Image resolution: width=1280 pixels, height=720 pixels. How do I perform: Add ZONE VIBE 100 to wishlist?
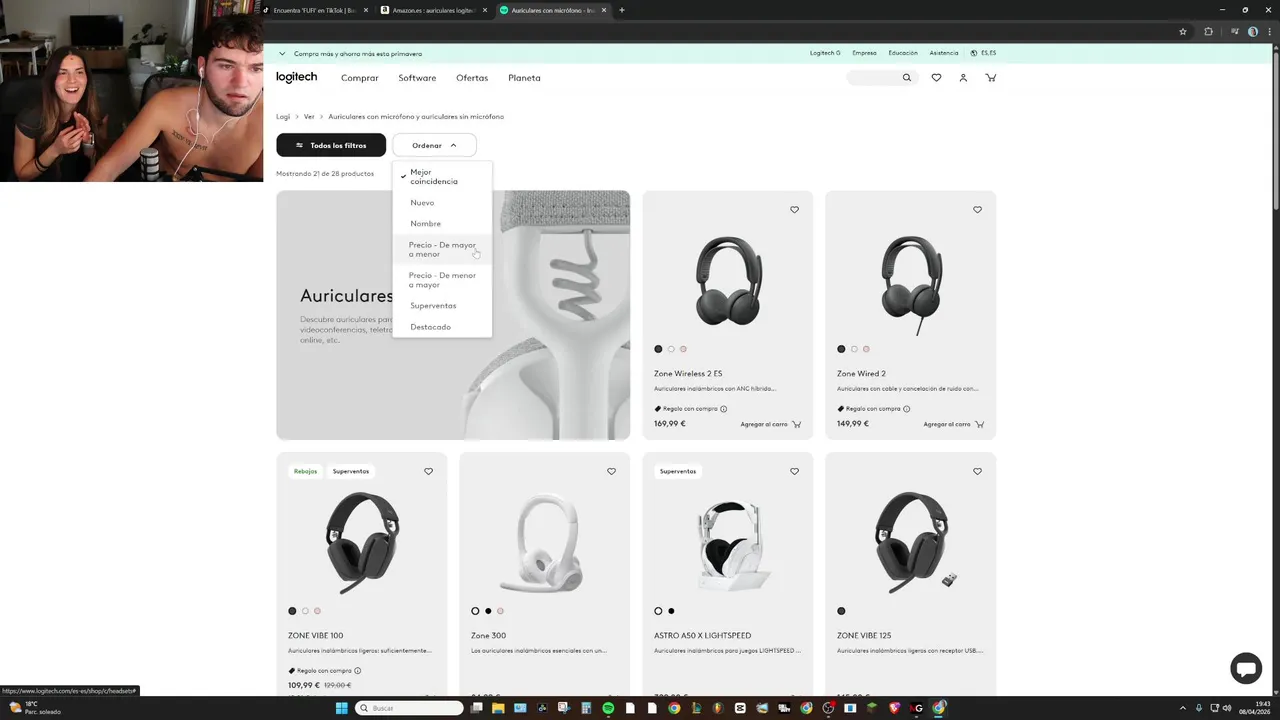point(428,471)
